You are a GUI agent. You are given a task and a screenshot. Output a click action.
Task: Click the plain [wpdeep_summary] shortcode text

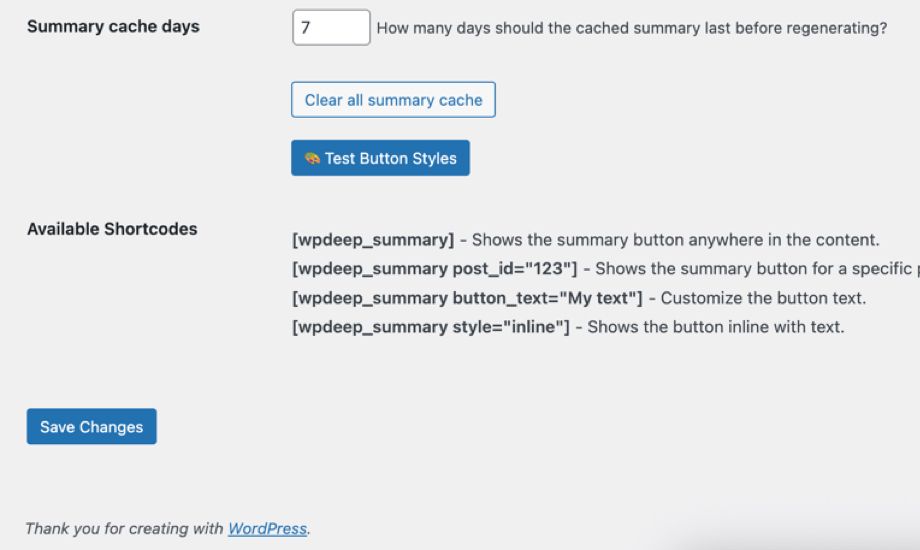pos(373,240)
